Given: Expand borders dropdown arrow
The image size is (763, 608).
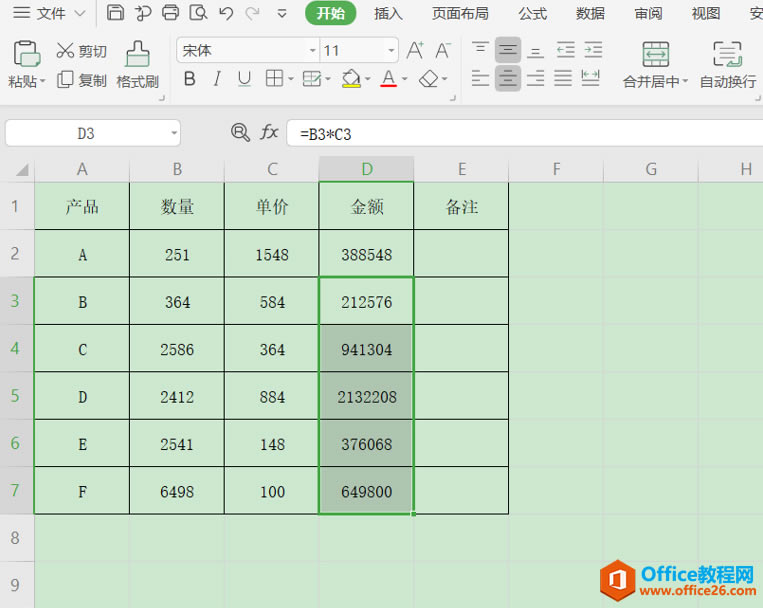Looking at the screenshot, I should (x=291, y=79).
